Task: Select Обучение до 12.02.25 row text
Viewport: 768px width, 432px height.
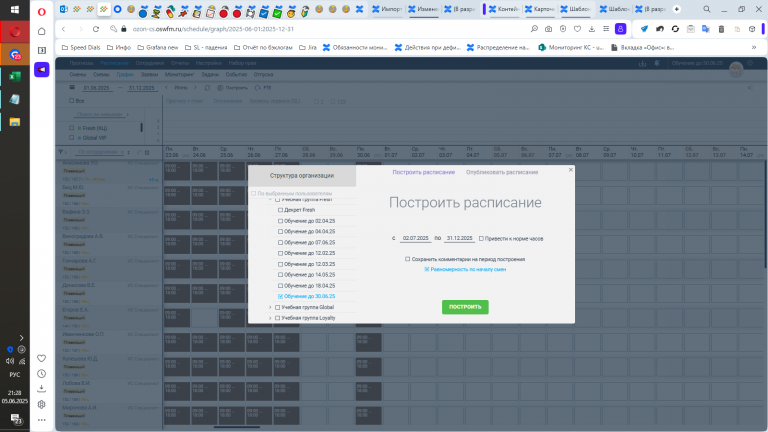Action: pos(310,253)
